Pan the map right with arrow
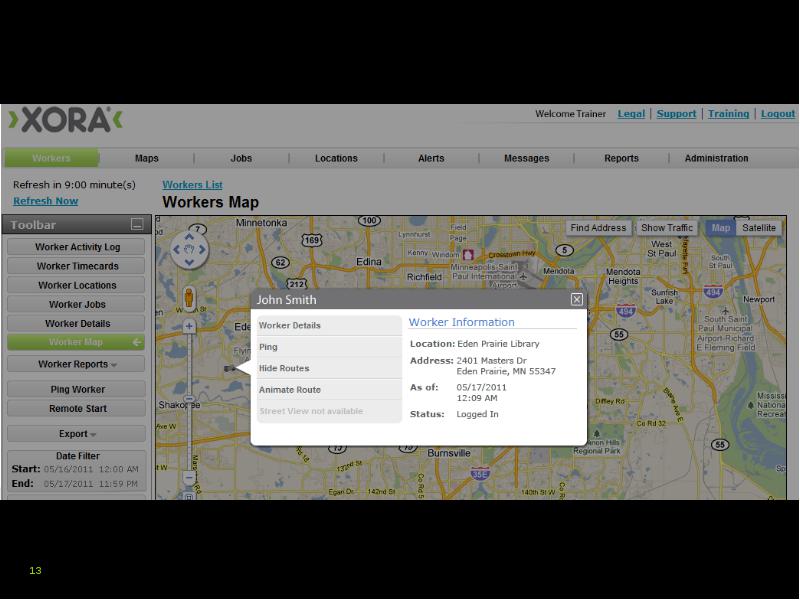Image resolution: width=800 pixels, height=600 pixels. tap(202, 249)
